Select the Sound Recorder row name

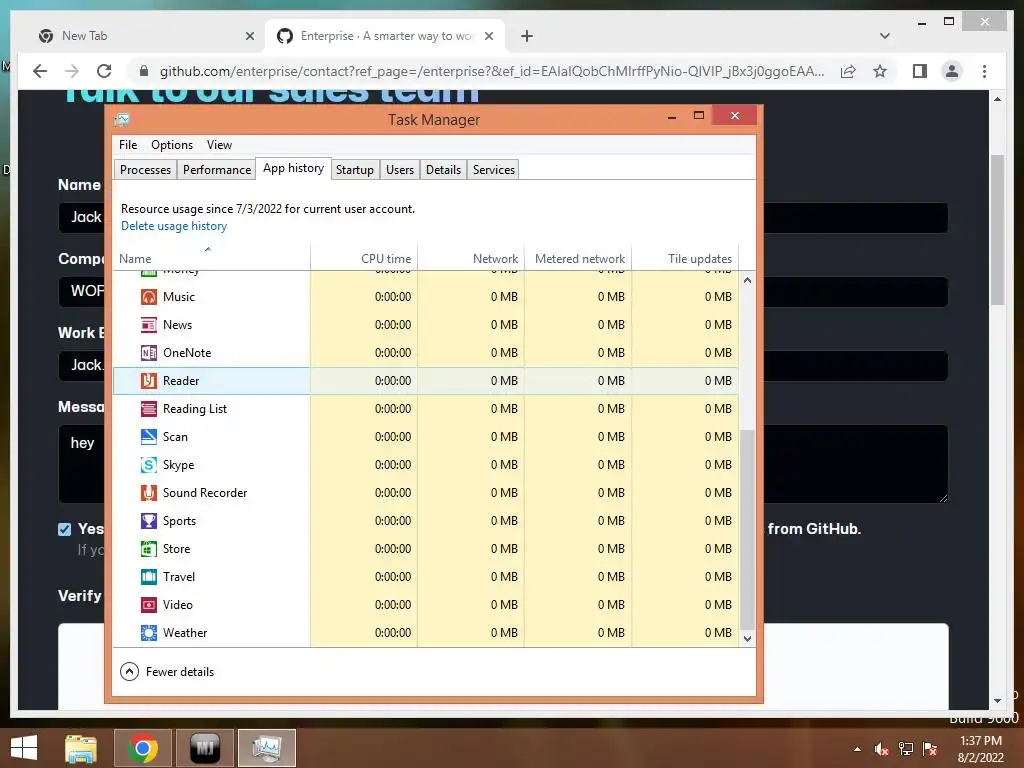coord(205,493)
